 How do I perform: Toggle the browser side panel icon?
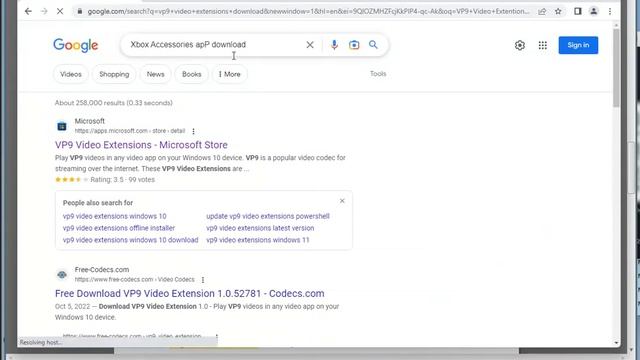[x=578, y=11]
